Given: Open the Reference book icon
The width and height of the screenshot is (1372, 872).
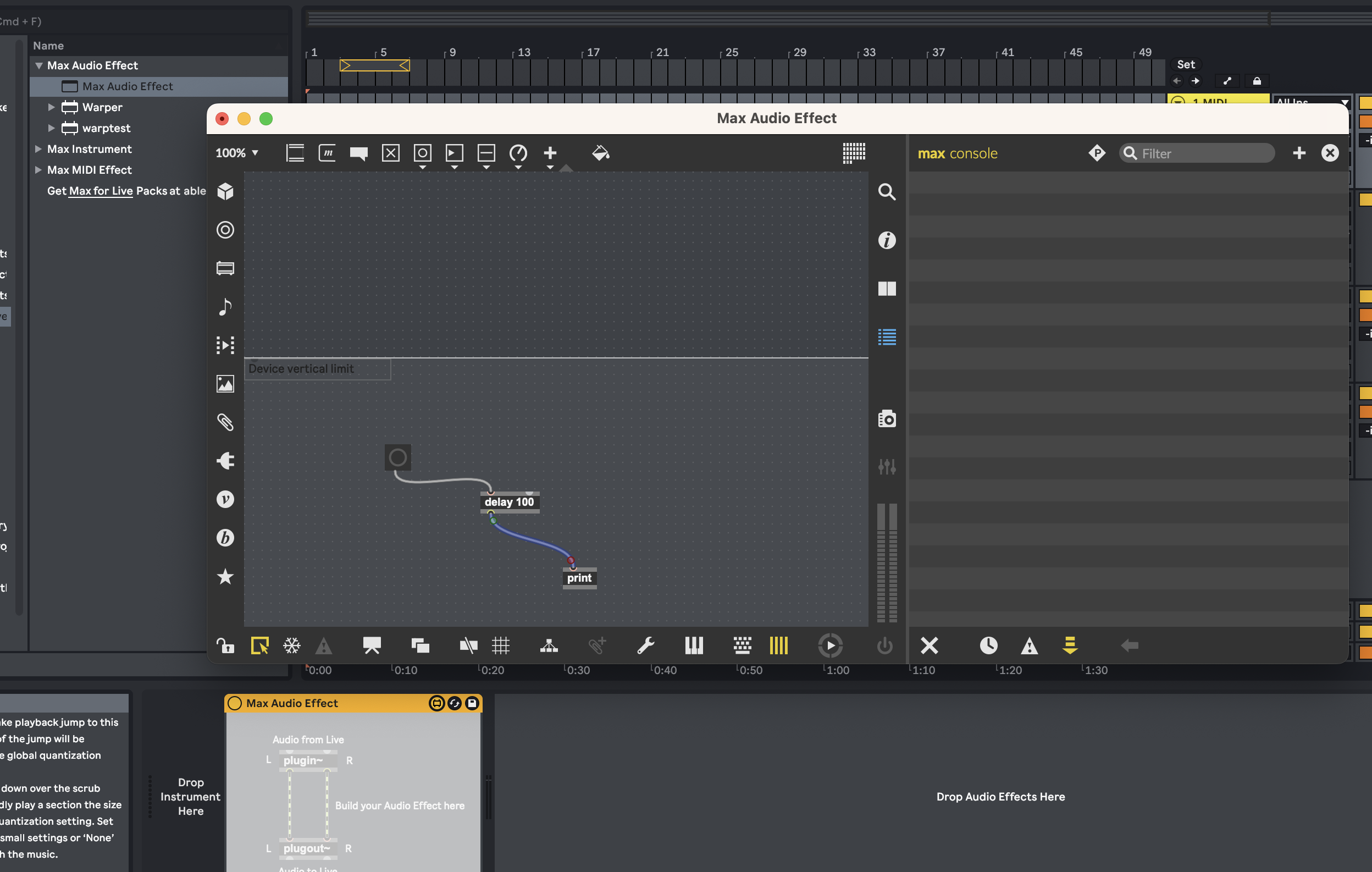Looking at the screenshot, I should tap(887, 289).
